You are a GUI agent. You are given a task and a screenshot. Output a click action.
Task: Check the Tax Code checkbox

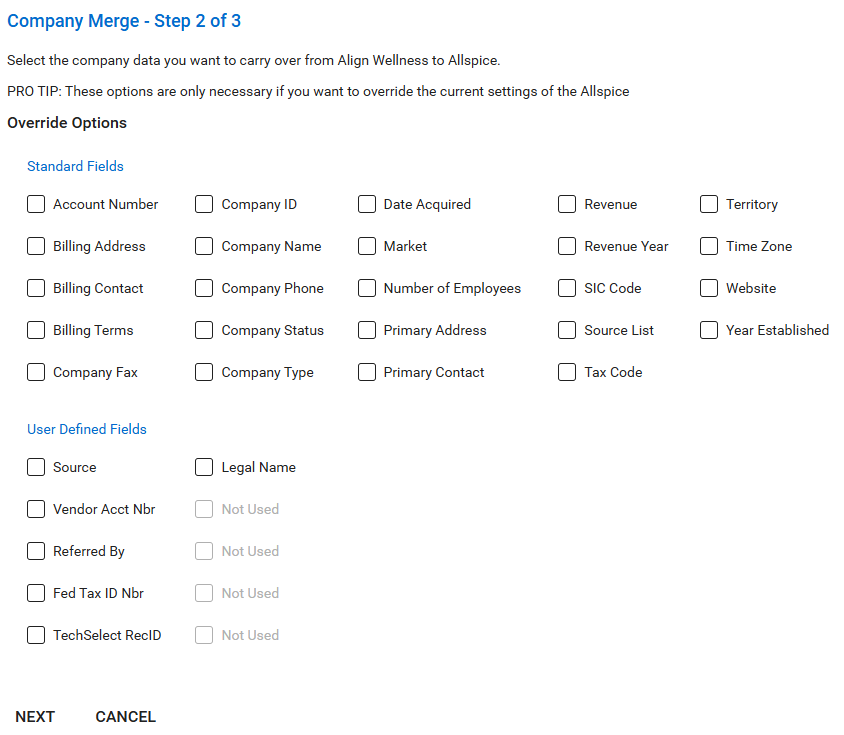(x=567, y=372)
